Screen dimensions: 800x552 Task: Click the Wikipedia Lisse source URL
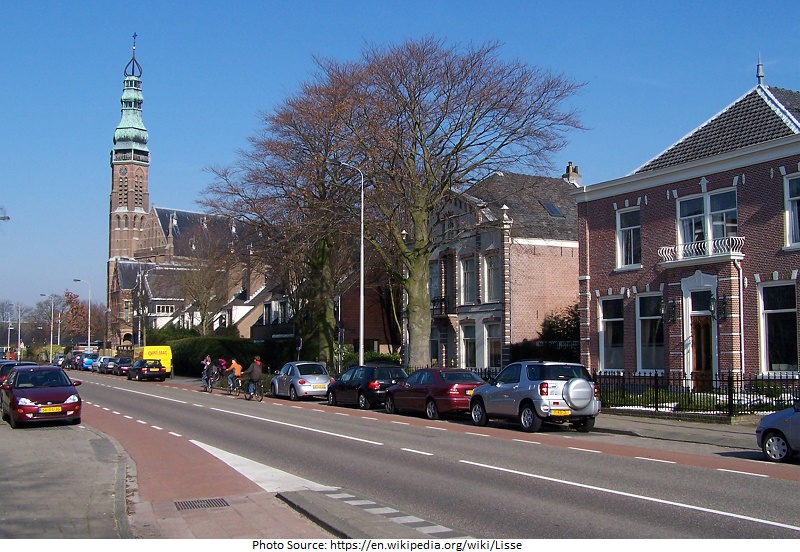point(426,545)
